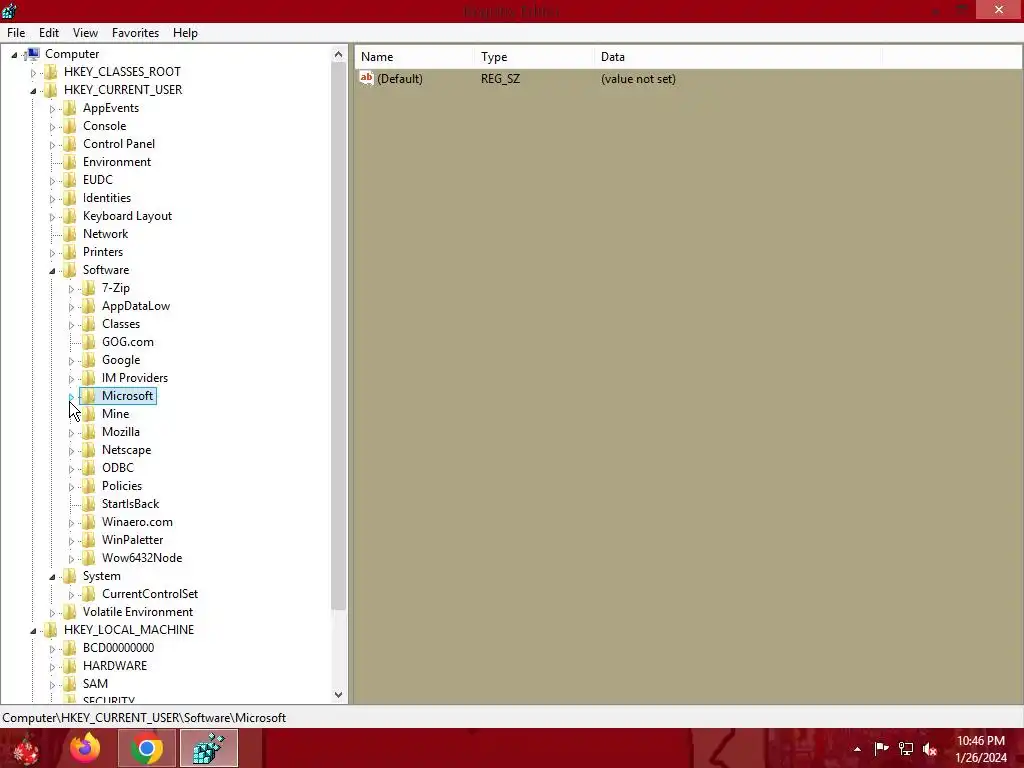Click the (value not set) data cell
The image size is (1024, 768).
tap(638, 79)
